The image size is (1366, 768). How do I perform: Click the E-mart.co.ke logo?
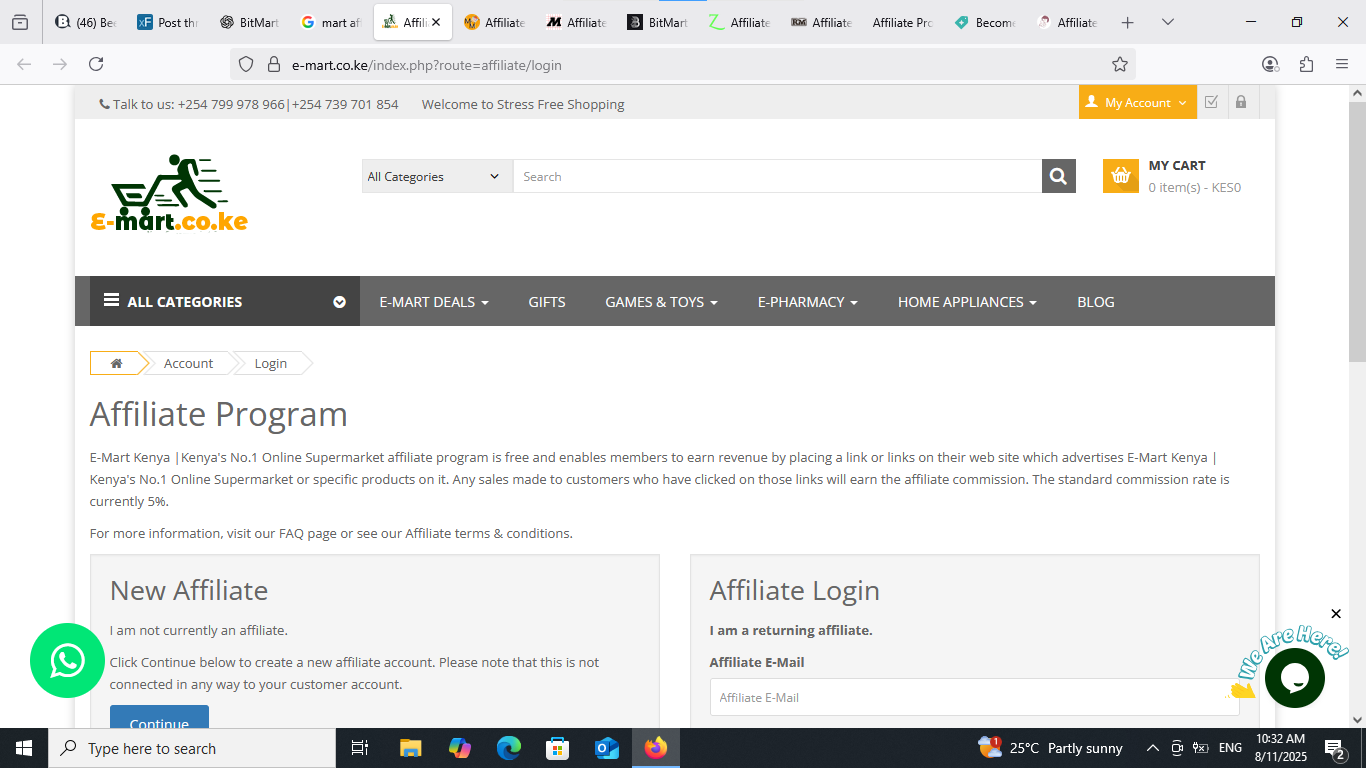click(x=169, y=193)
